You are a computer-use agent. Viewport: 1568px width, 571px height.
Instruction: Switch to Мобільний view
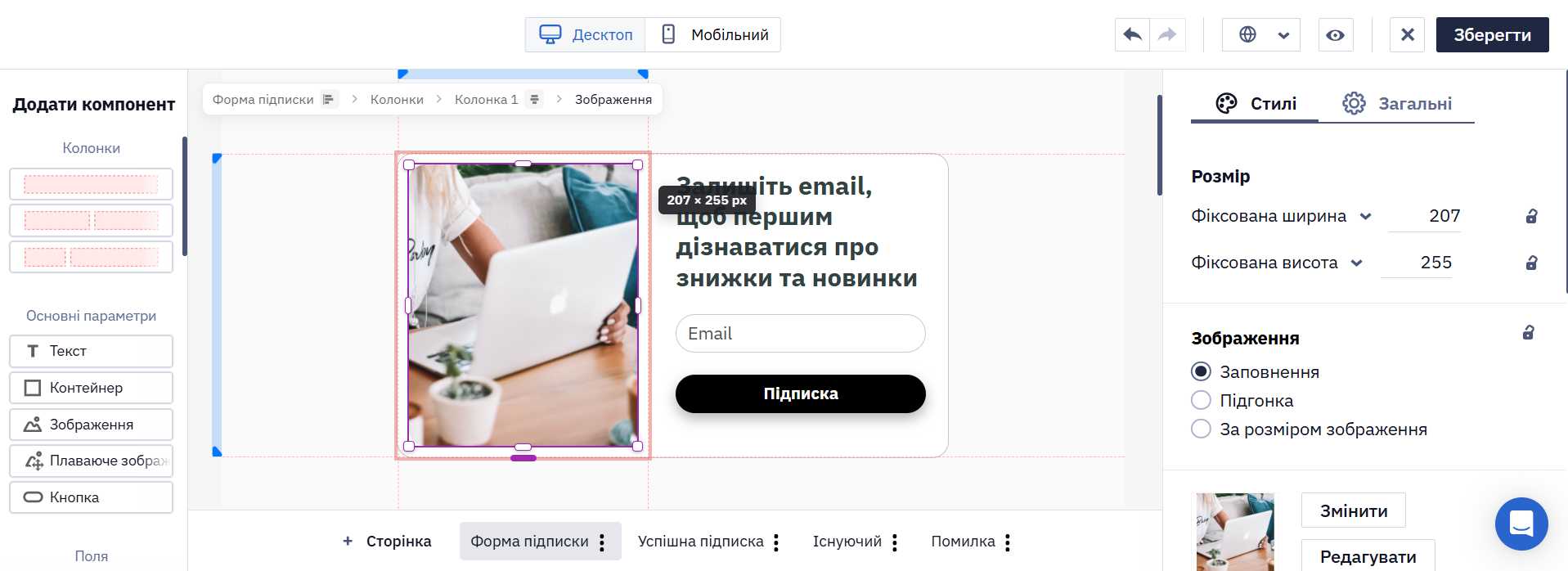click(713, 34)
